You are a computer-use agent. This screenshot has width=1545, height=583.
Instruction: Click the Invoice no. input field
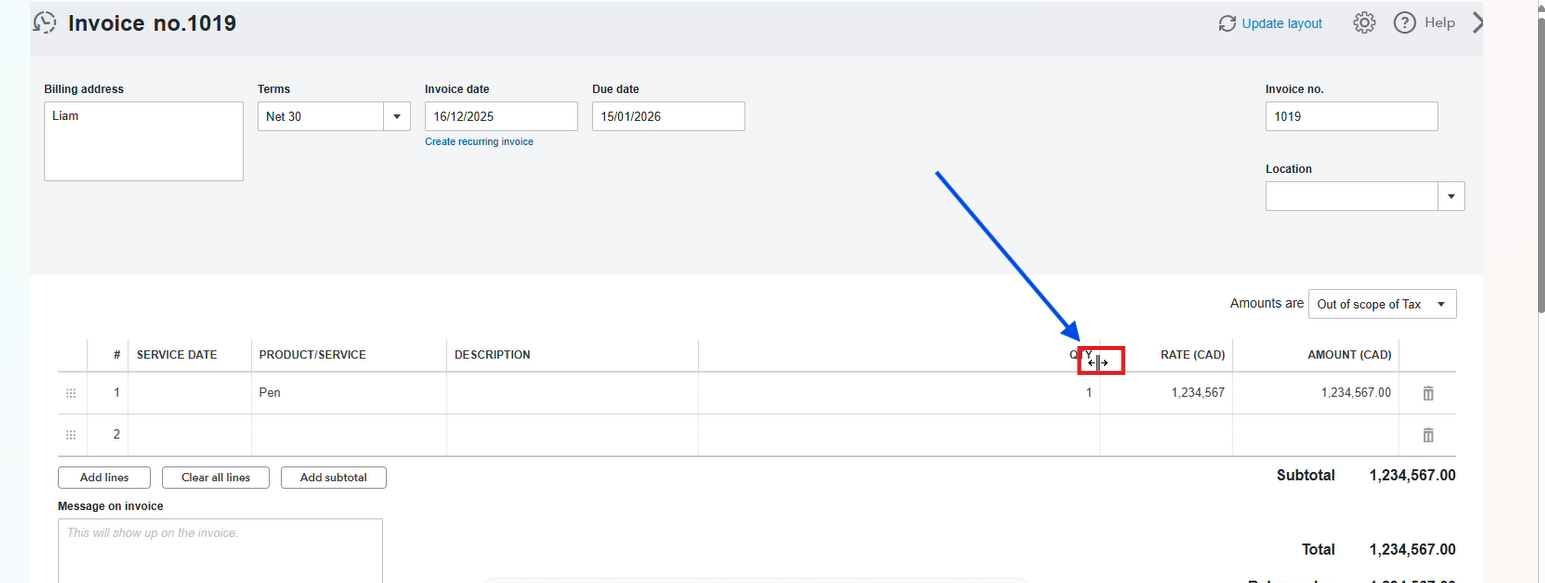coord(1351,117)
